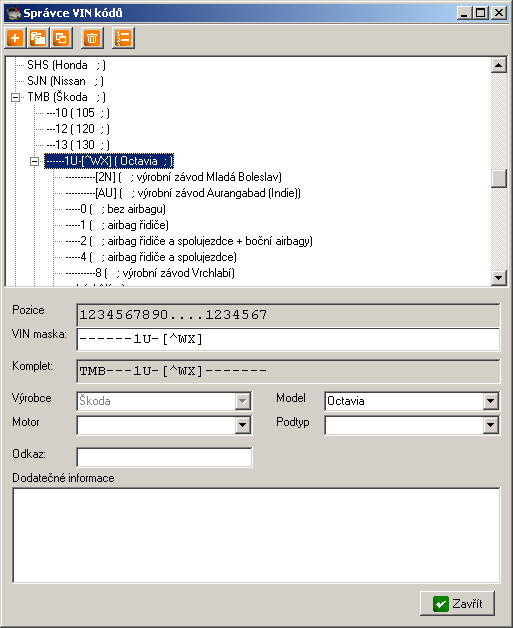Click the tree scrollbar up arrow
Screen dimensions: 513x628
pos(499,65)
